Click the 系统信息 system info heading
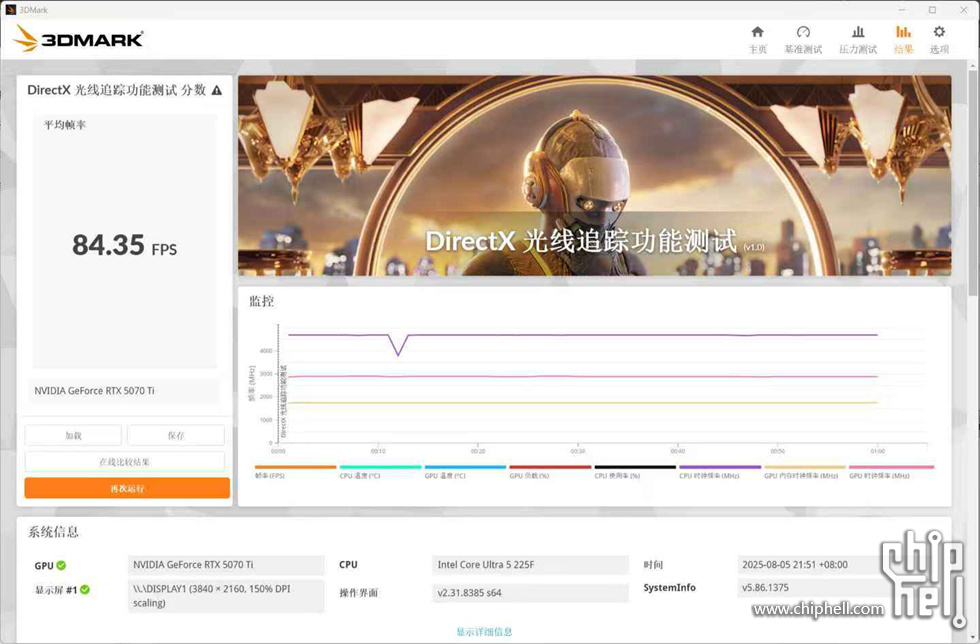 [x=53, y=532]
